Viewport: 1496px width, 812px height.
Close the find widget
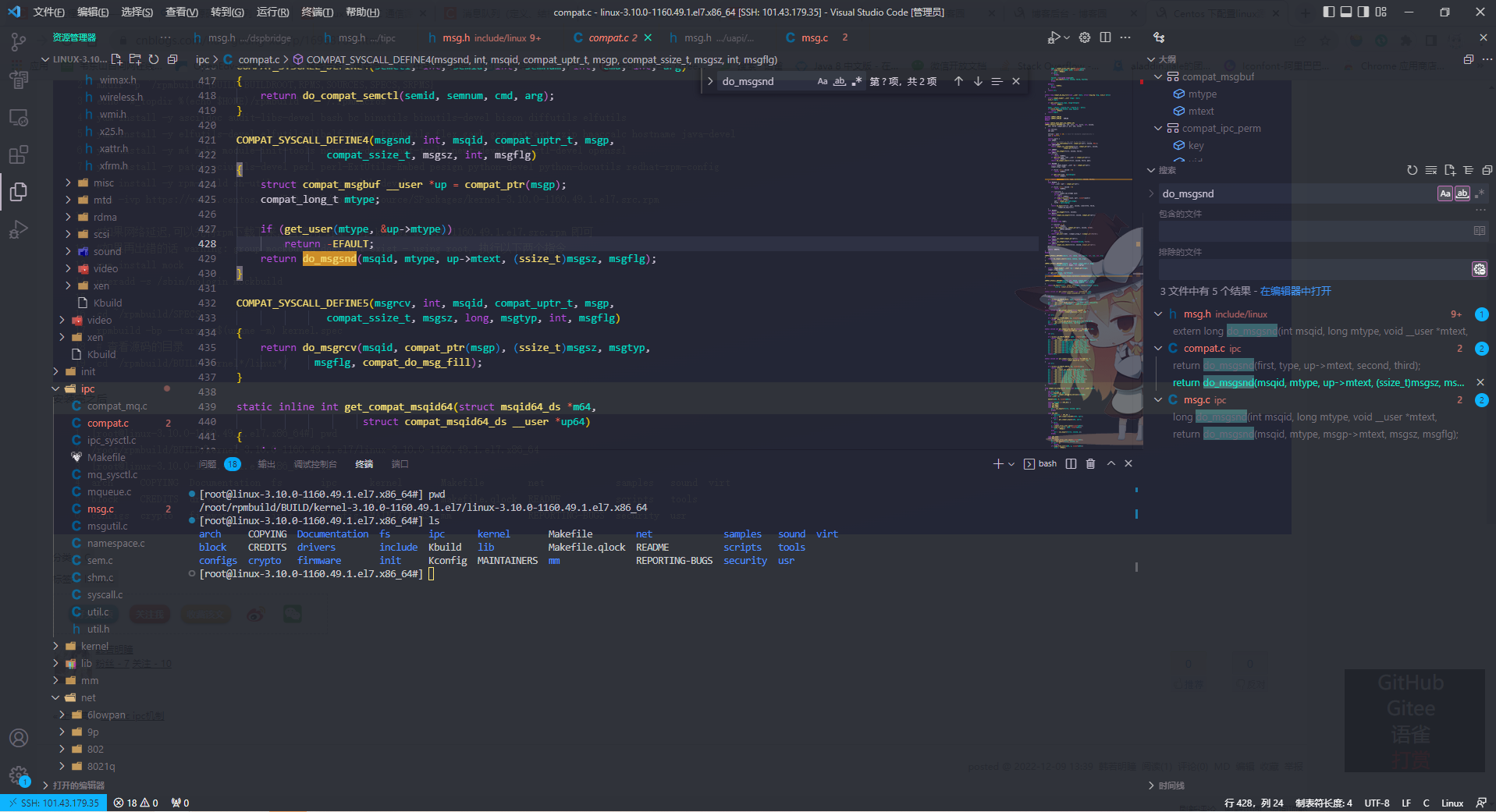point(1015,81)
